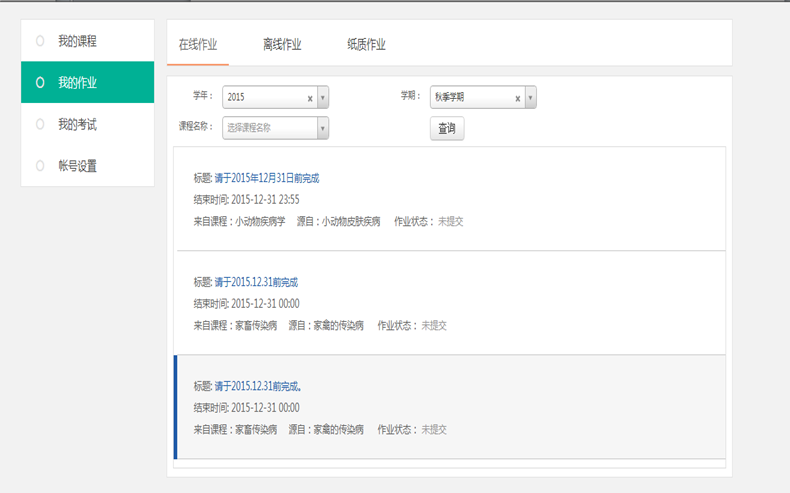
Task: Click 来自课程：小动物疾病学 text
Action: (x=239, y=222)
